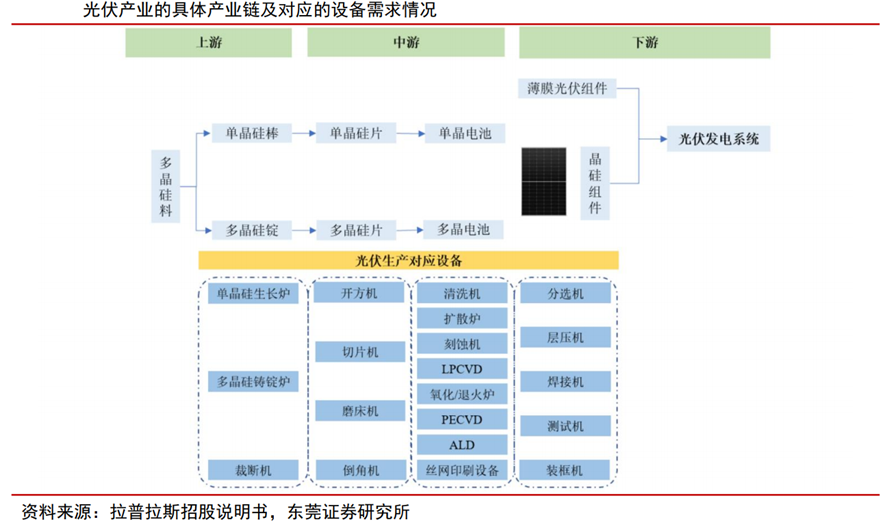890x522 pixels.
Task: Click the 切片机 equipment box
Action: [360, 352]
